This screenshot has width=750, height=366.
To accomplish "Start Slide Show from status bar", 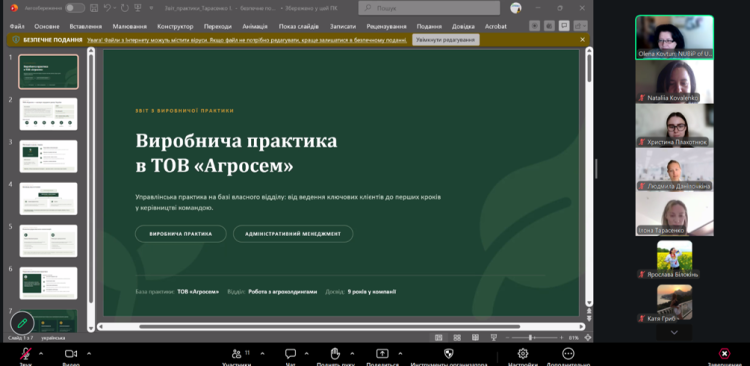I will [x=494, y=338].
